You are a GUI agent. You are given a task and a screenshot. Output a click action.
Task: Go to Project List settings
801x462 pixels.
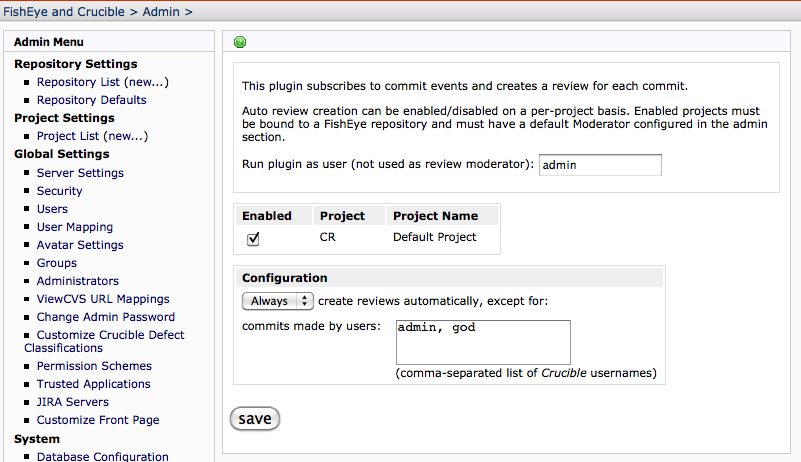(92, 136)
